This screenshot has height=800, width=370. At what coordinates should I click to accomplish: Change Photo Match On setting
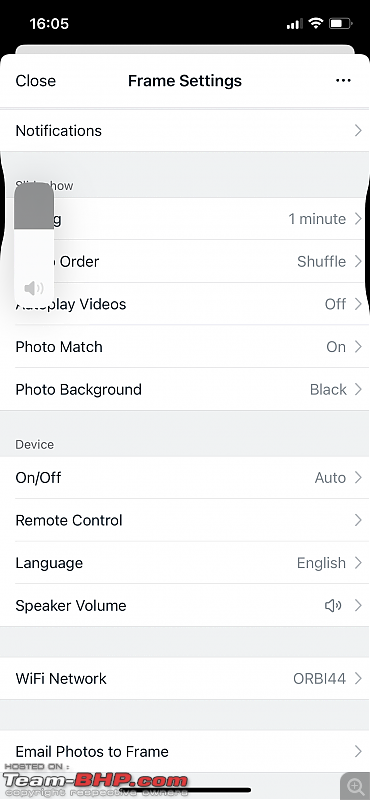(x=185, y=347)
